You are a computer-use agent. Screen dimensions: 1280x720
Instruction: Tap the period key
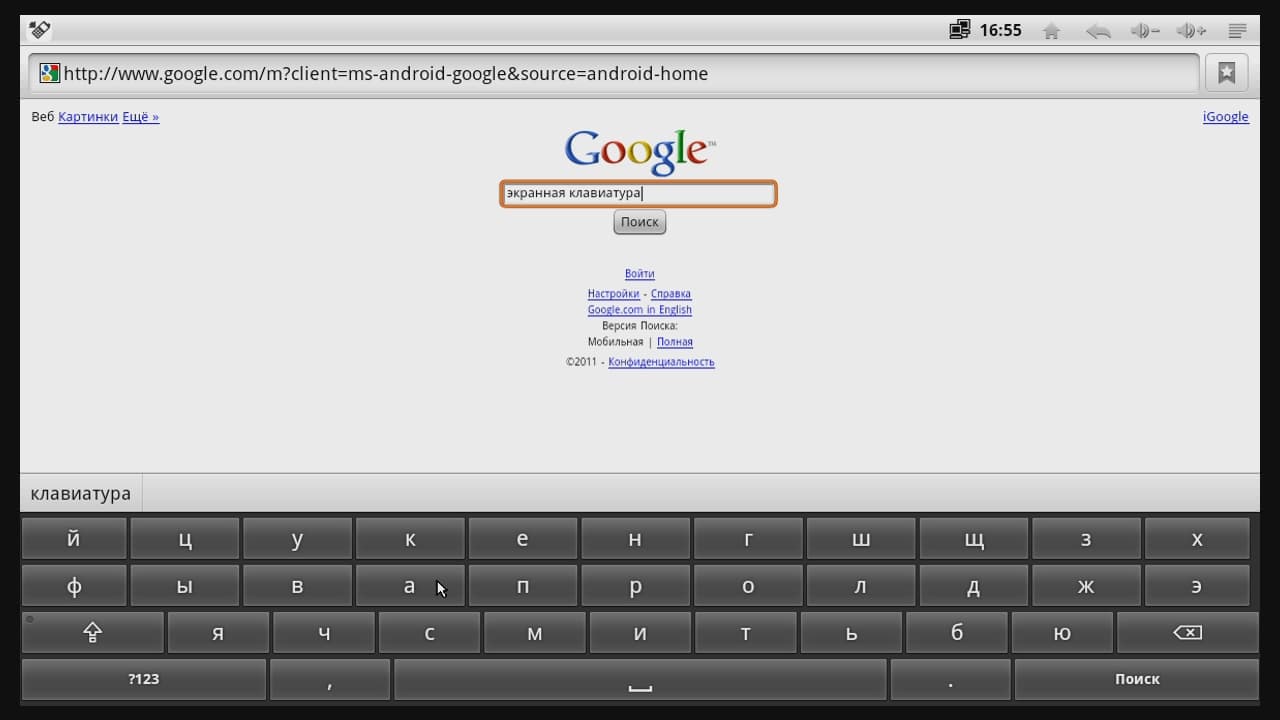point(950,679)
